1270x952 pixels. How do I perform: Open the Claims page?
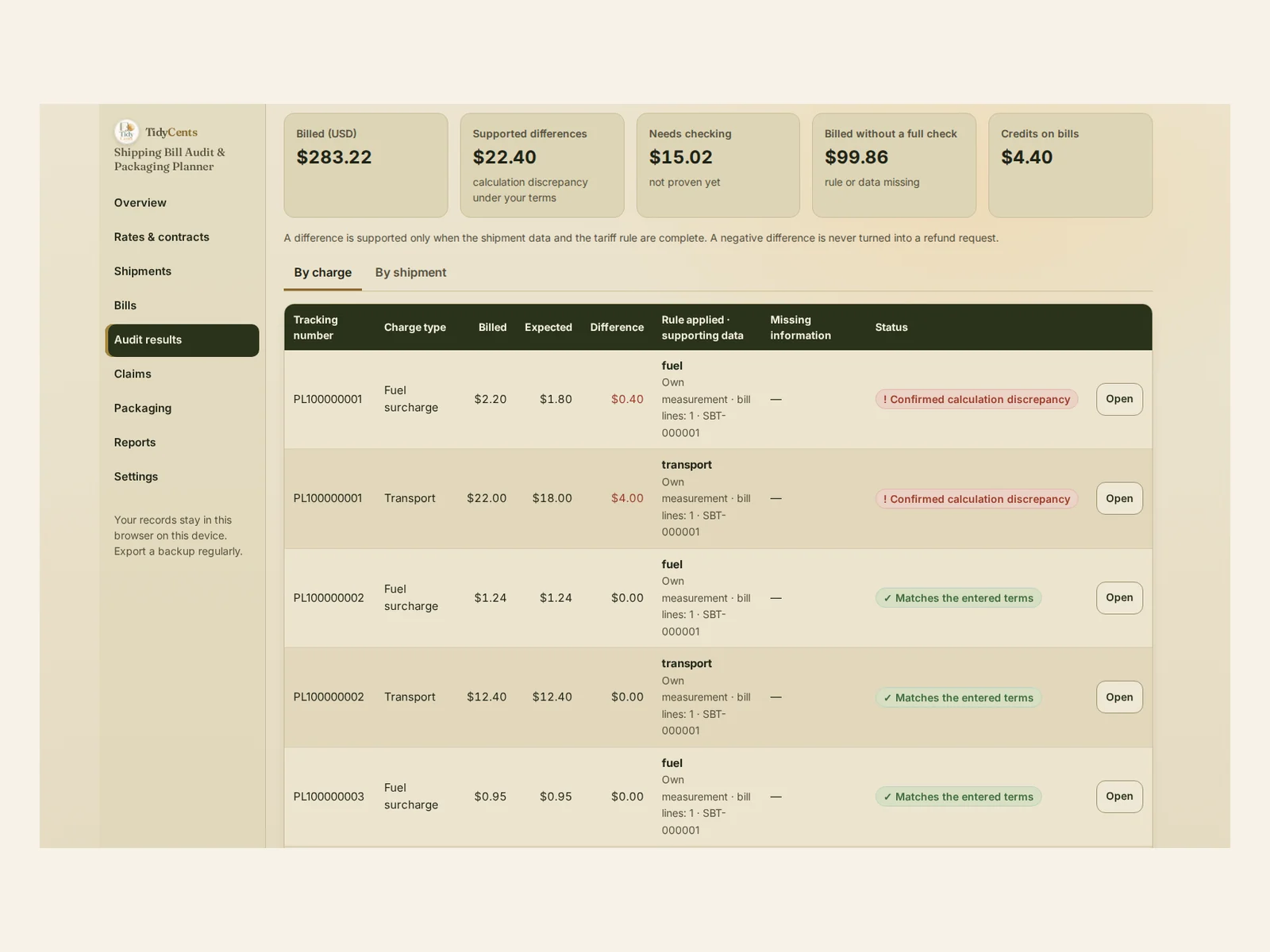[x=182, y=374]
